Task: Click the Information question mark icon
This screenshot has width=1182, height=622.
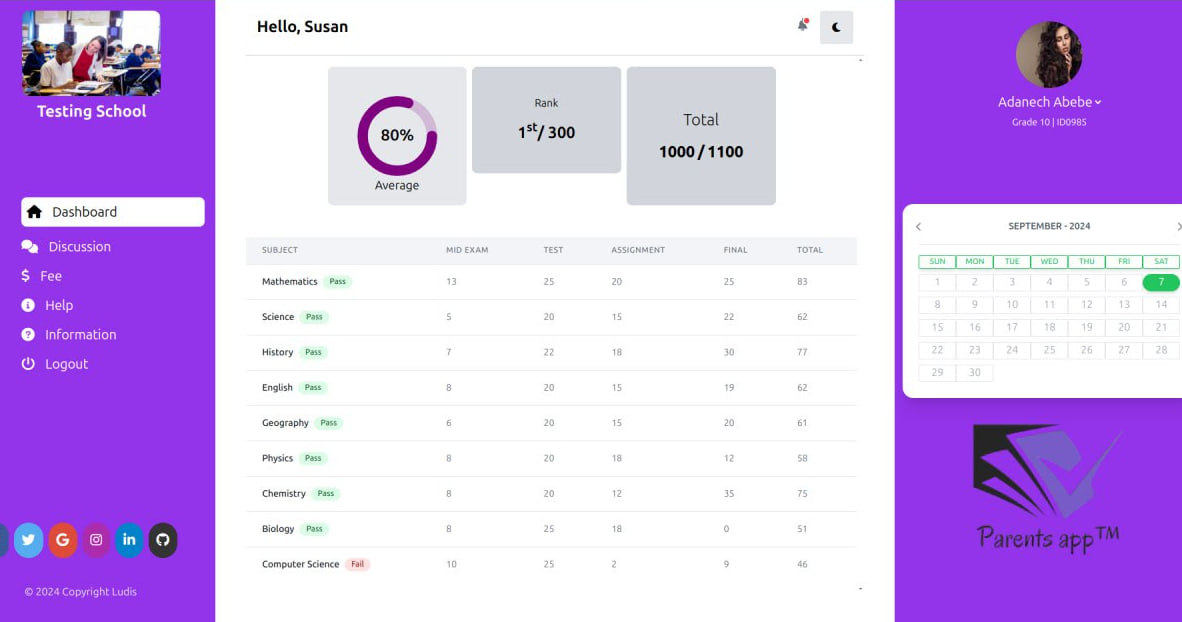Action: 28,335
